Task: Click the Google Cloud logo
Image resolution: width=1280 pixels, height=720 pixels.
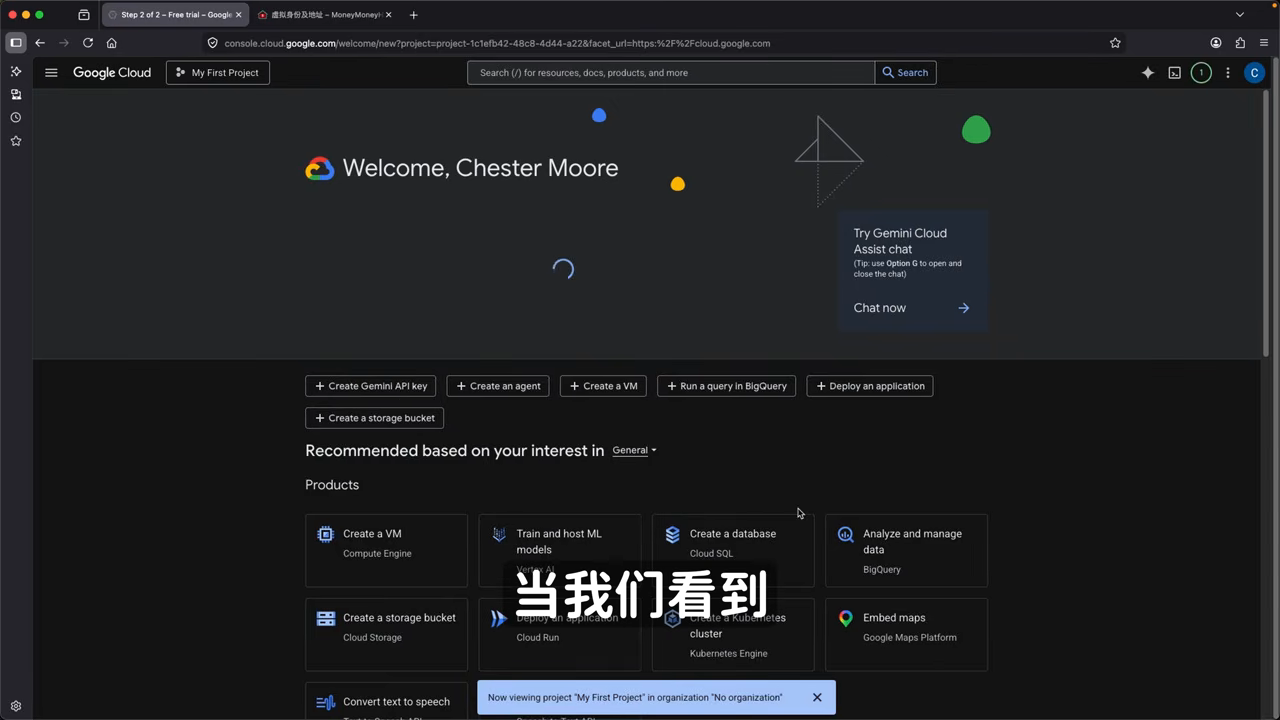Action: pos(112,73)
